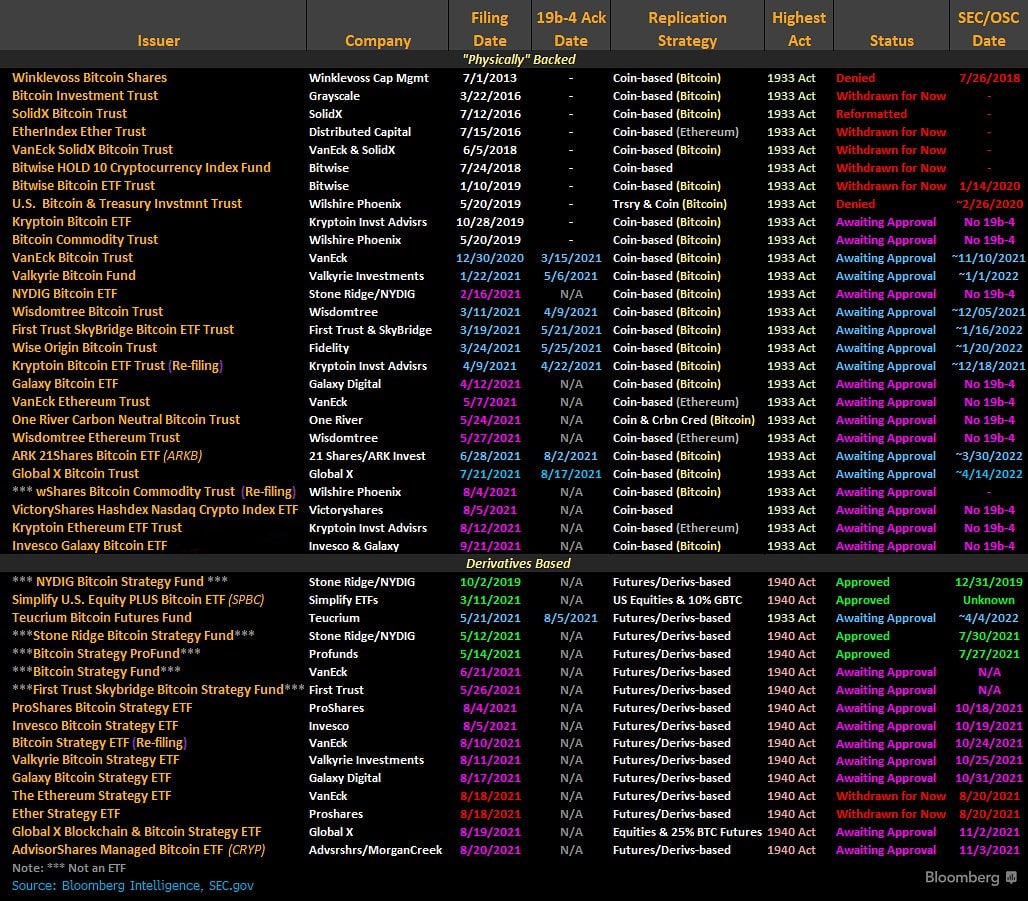The height and width of the screenshot is (901, 1028).
Task: Select Galaxy Bitcoin ETF issuer
Action: [65, 384]
